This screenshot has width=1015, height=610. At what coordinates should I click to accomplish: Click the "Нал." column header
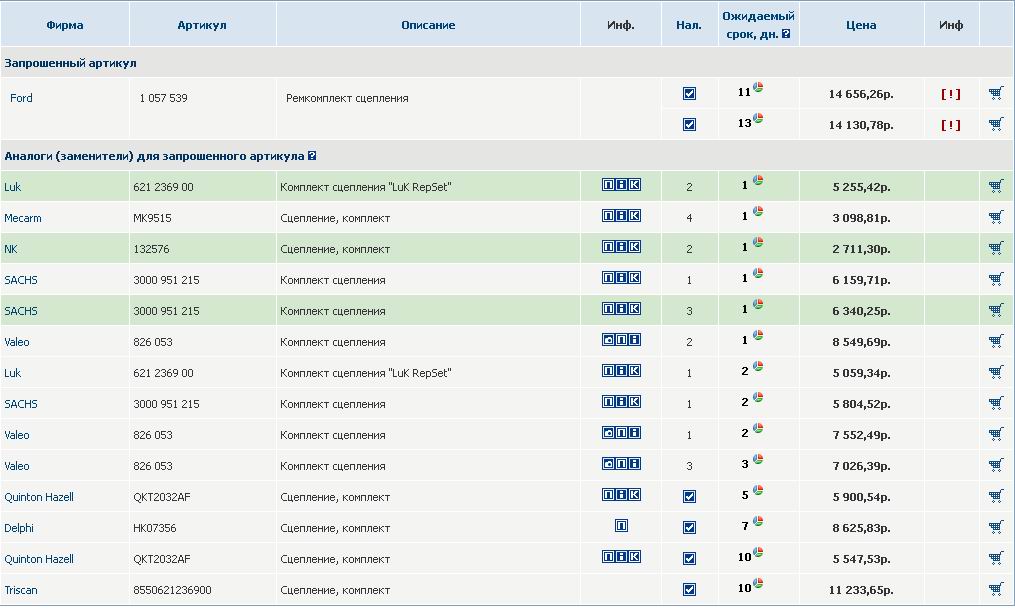click(x=689, y=25)
